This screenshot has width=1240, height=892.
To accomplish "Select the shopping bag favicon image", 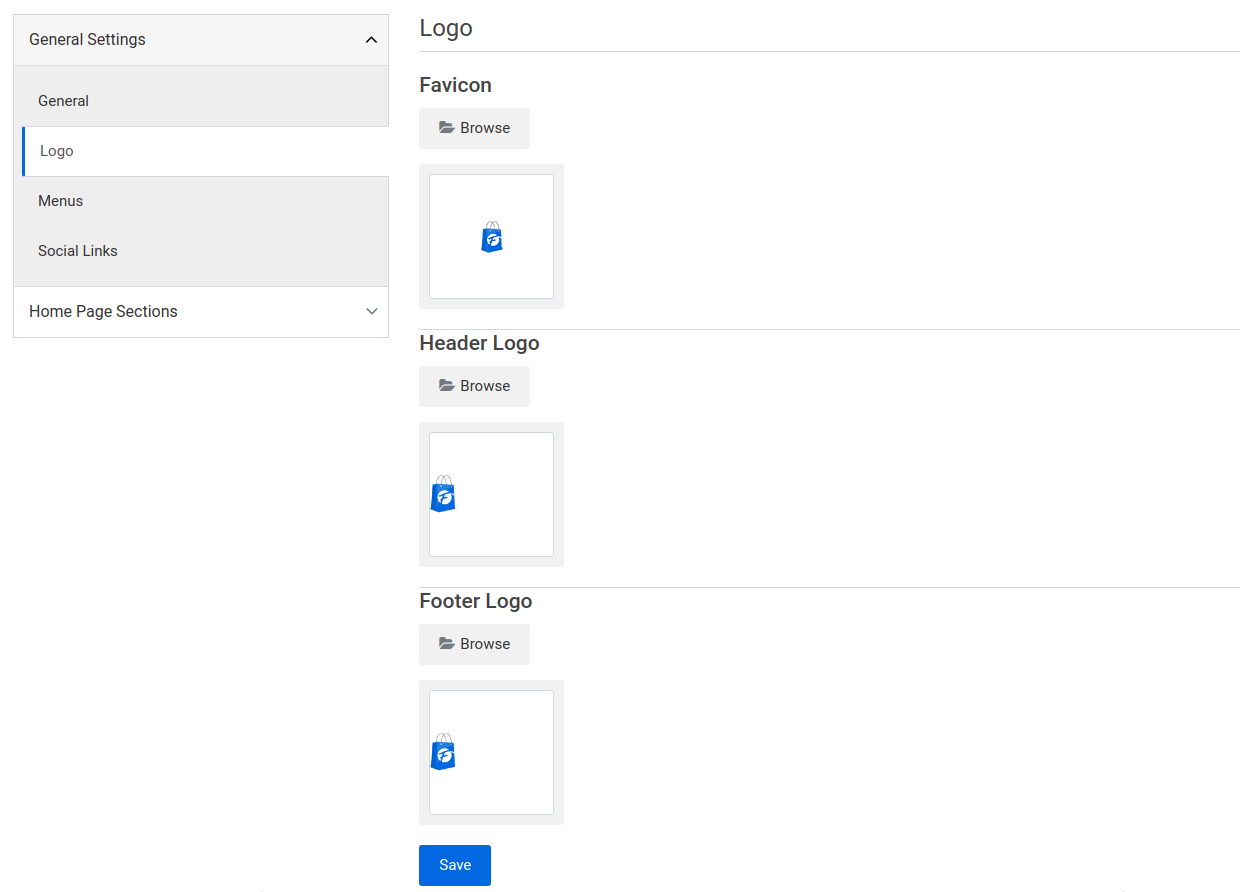I will click(491, 237).
